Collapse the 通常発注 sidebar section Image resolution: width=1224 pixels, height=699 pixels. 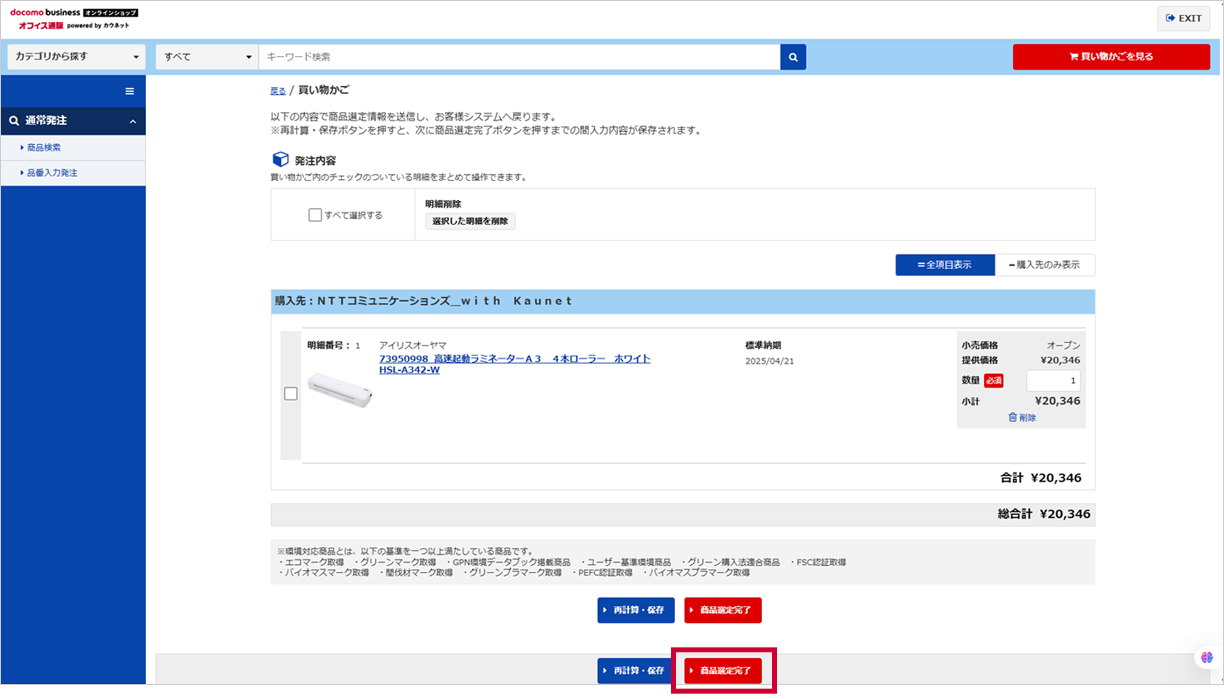click(133, 121)
